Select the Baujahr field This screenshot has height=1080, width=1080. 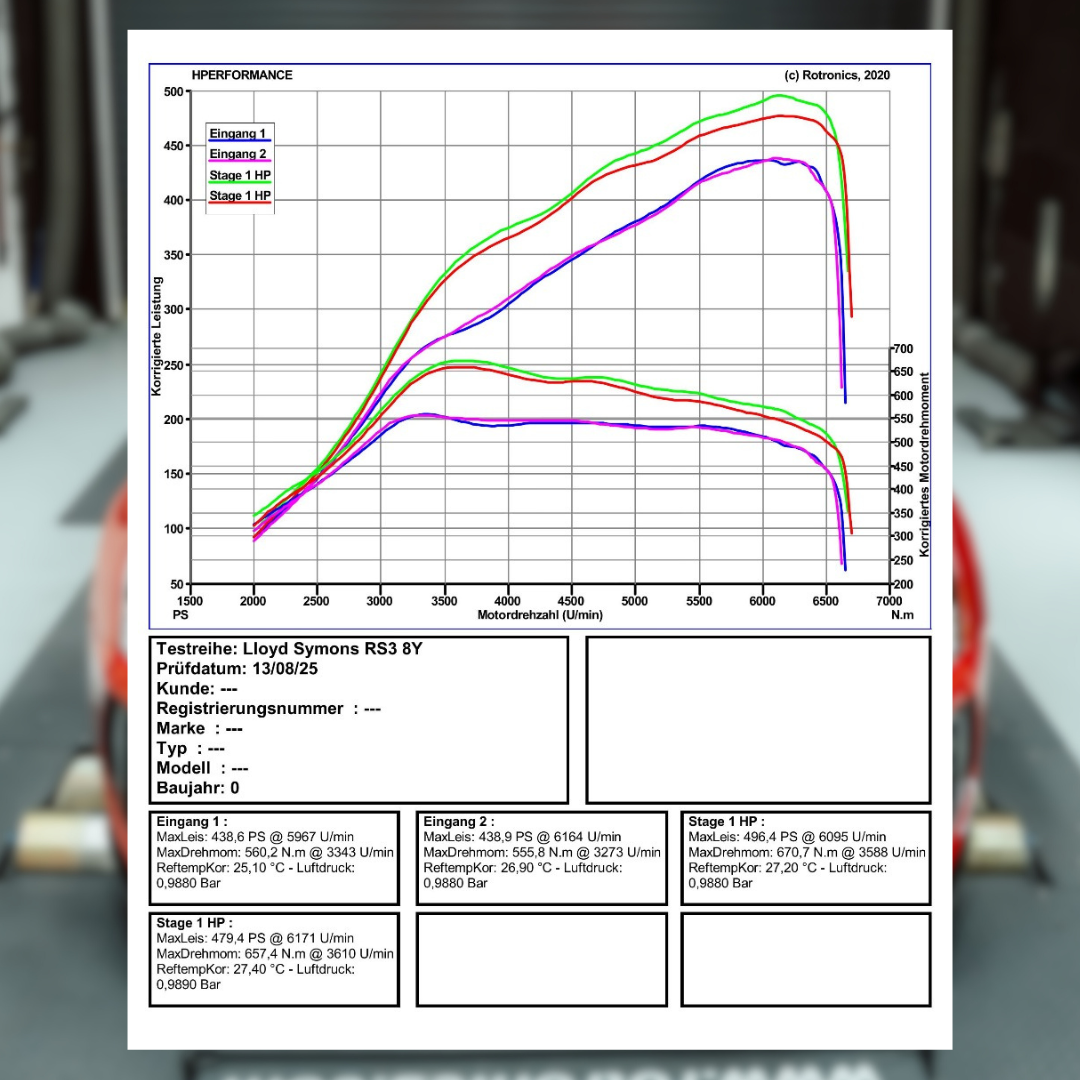coord(198,788)
